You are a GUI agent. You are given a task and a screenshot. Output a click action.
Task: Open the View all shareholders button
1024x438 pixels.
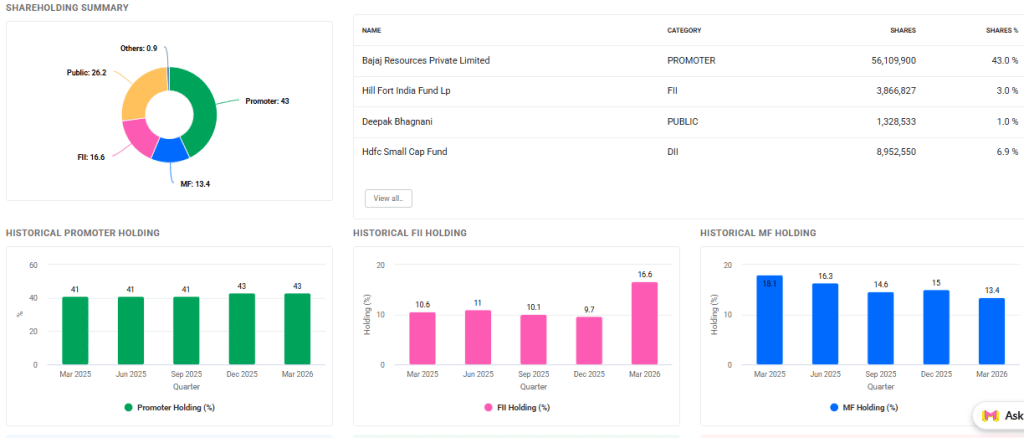388,198
